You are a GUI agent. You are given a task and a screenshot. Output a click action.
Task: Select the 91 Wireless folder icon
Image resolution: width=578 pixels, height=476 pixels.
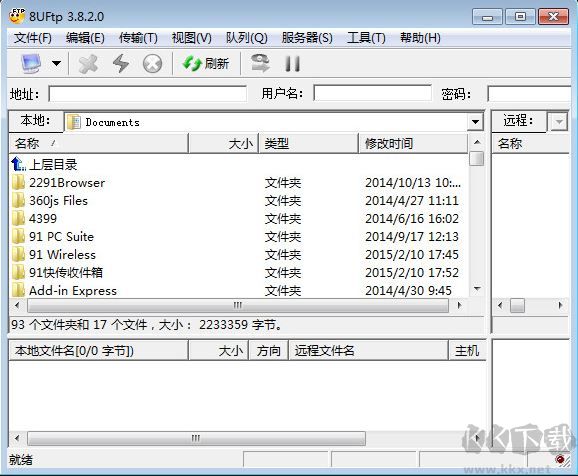click(18, 255)
